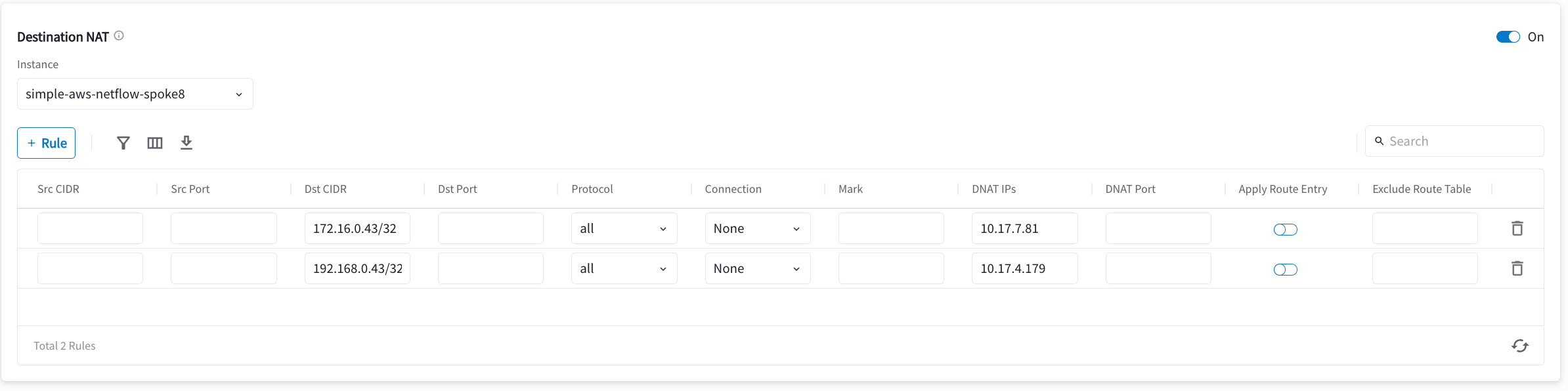Image resolution: width=1568 pixels, height=391 pixels.
Task: Sort by the DNAT IPs column header
Action: click(994, 189)
